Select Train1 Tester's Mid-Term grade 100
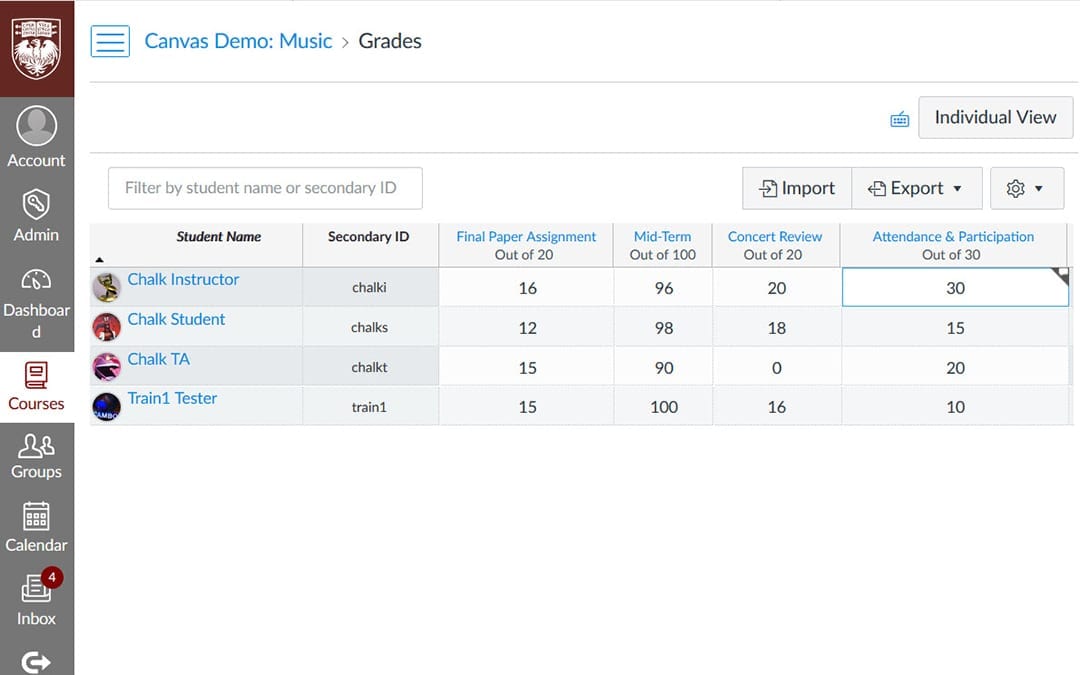 coord(663,406)
